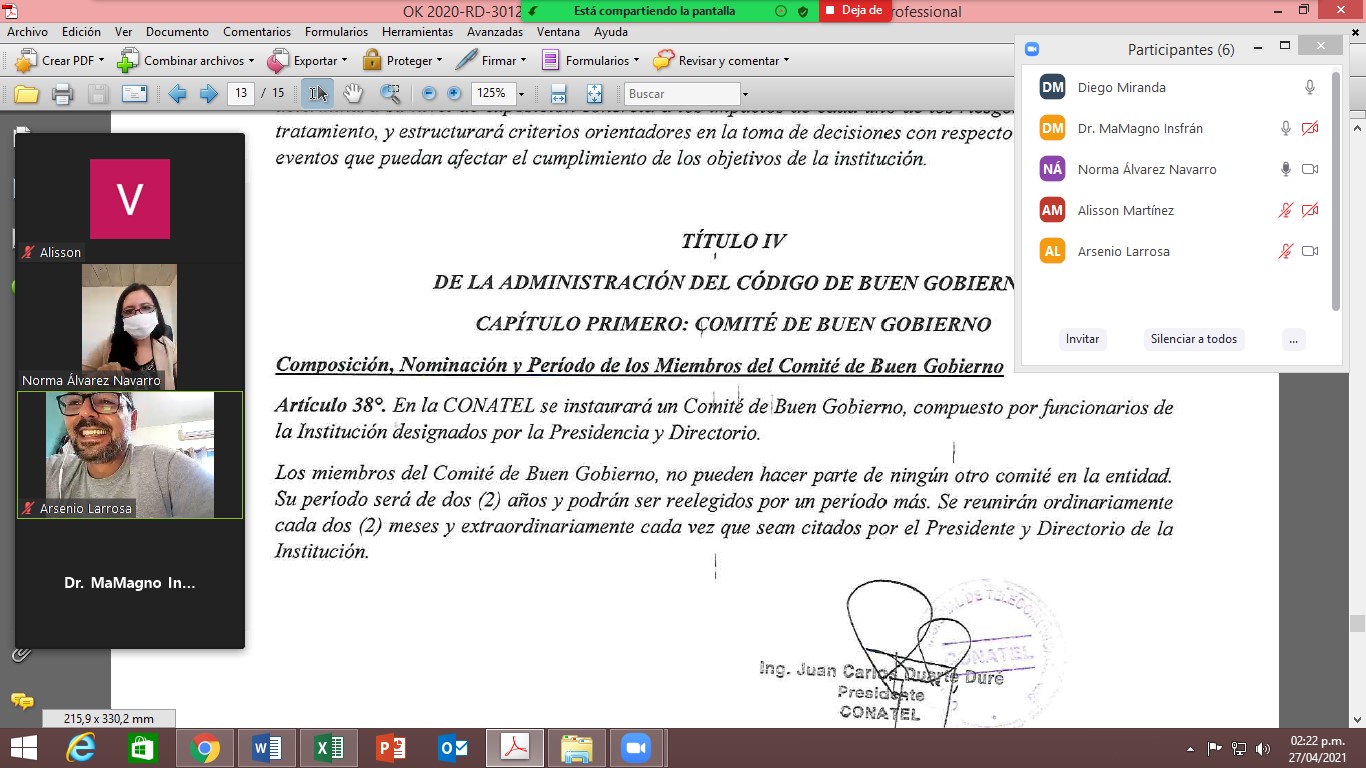This screenshot has height=768, width=1366.
Task: Toggle Arsenio Larrosa's muted microphone icon
Action: pyautogui.click(x=1286, y=252)
